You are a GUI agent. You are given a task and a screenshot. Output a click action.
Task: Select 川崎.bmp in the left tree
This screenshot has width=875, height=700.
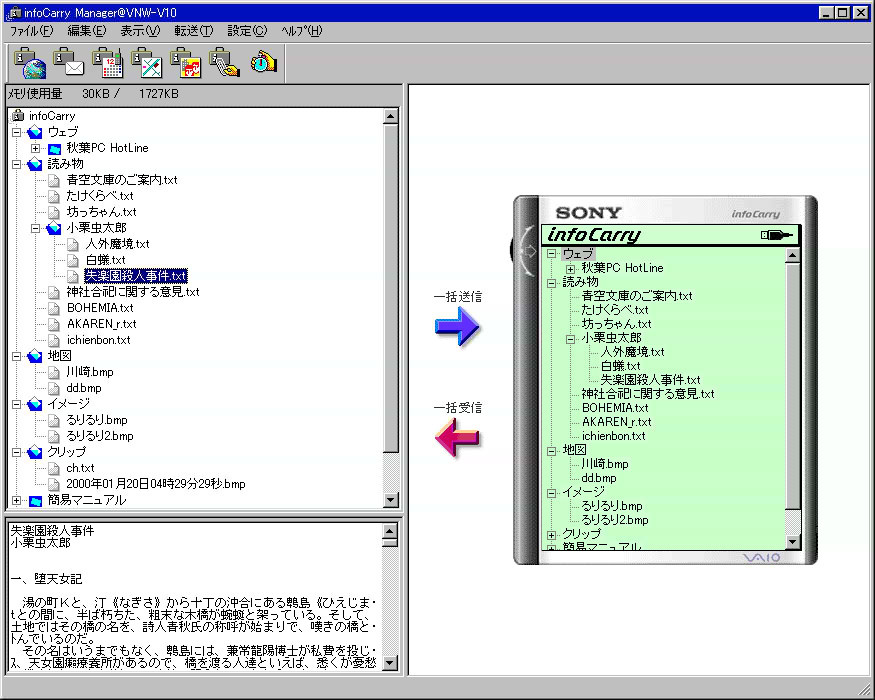click(90, 372)
